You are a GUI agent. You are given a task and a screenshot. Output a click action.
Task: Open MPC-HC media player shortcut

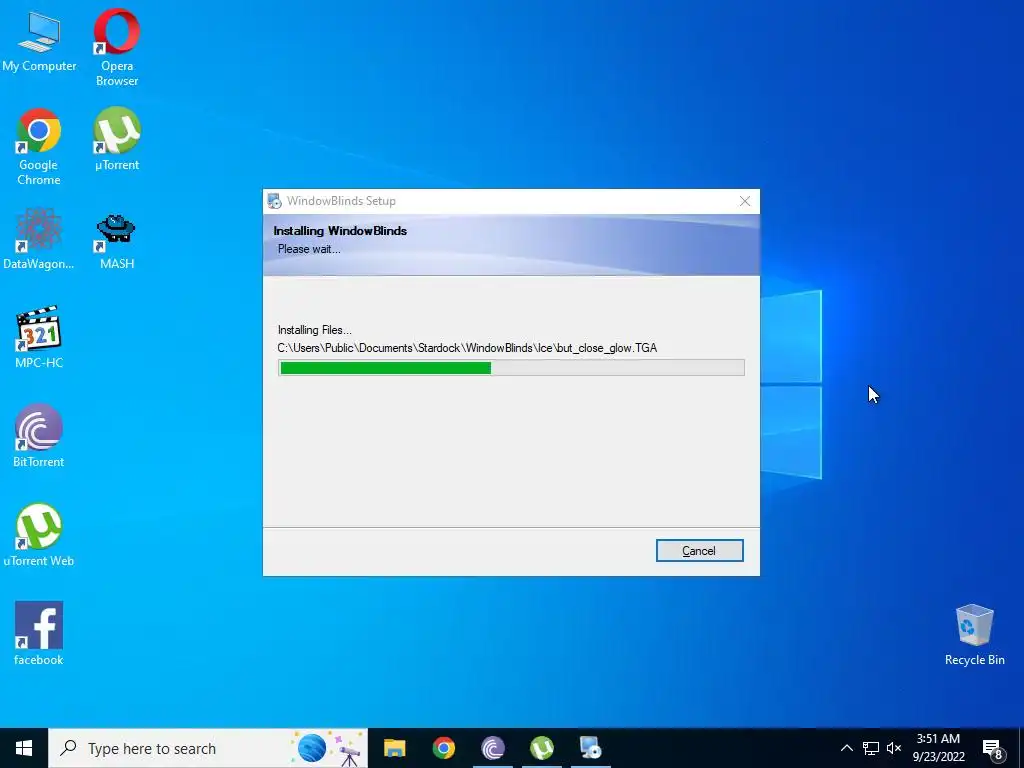[39, 337]
